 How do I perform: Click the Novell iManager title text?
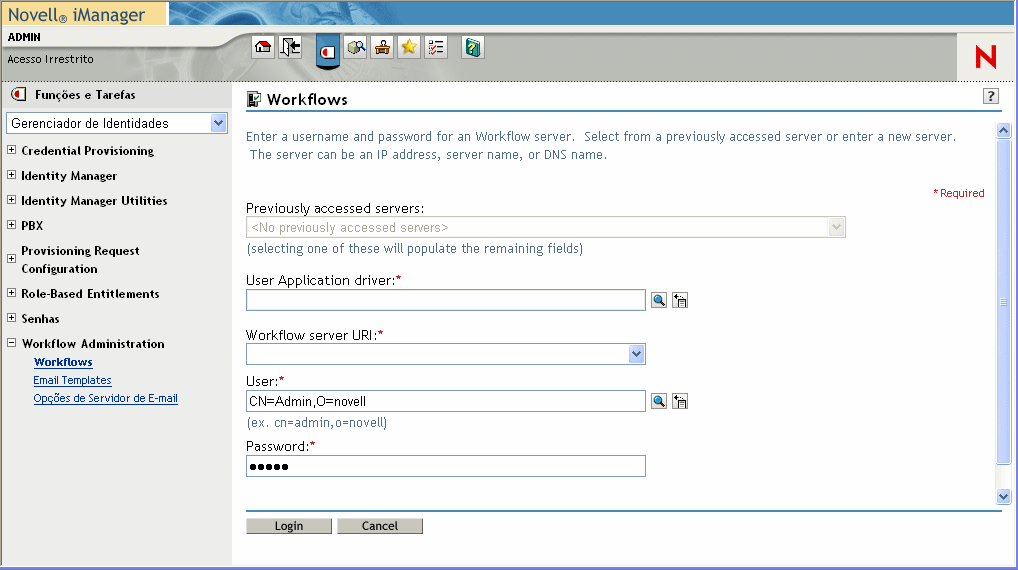[x=77, y=14]
